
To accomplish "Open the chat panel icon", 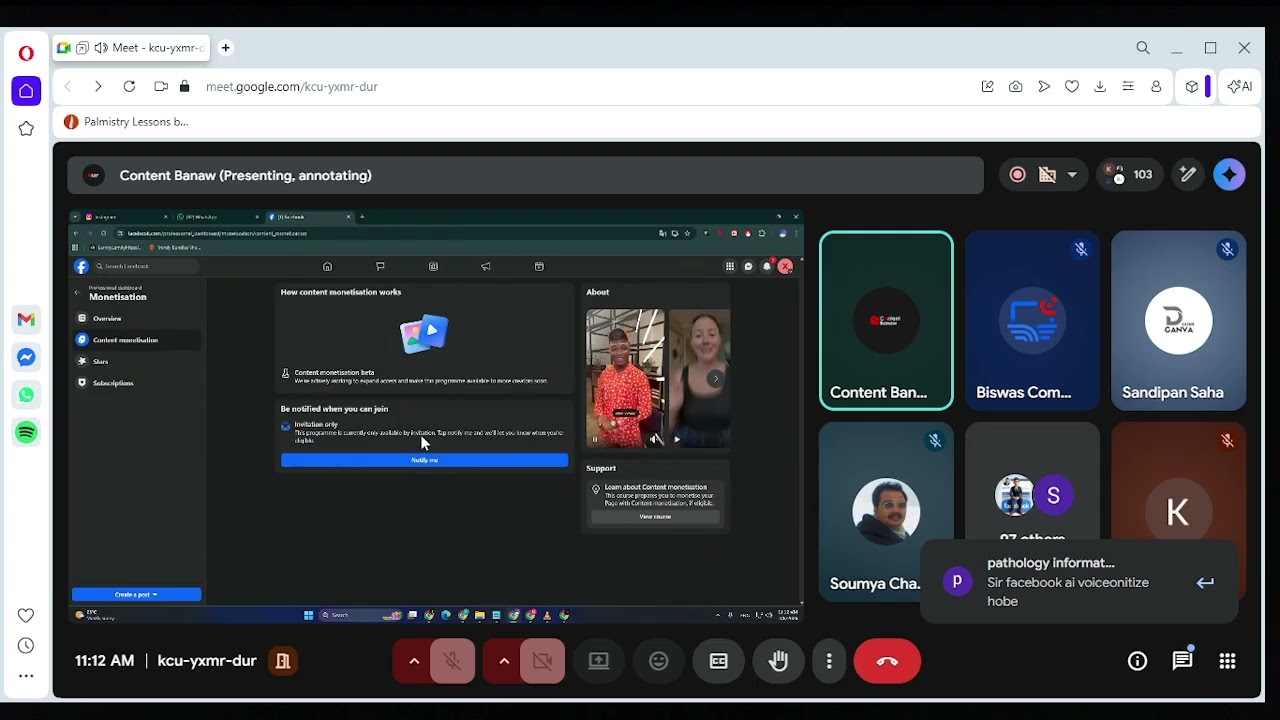I will pos(1182,661).
